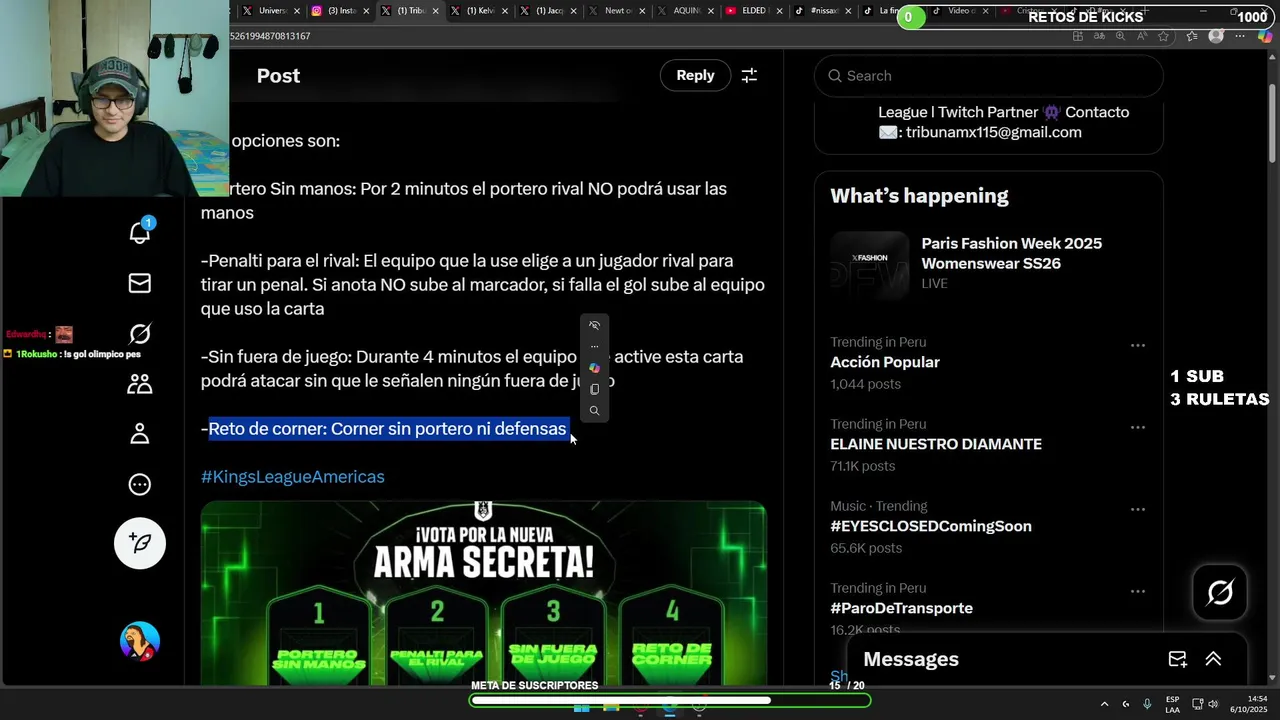Open more options for #ParoDeTransporte trend
The image size is (1280, 720).
pos(1137,591)
